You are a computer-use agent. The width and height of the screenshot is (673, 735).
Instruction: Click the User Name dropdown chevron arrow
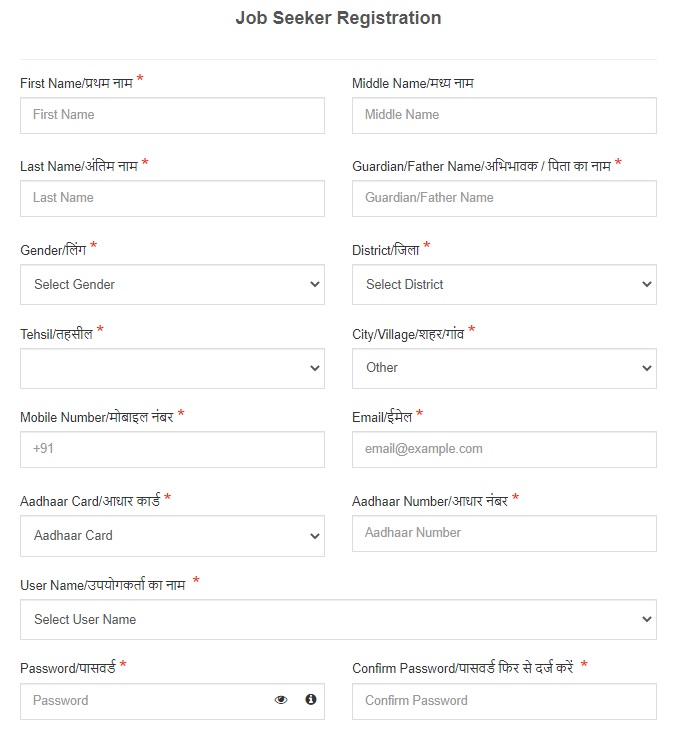tap(646, 619)
